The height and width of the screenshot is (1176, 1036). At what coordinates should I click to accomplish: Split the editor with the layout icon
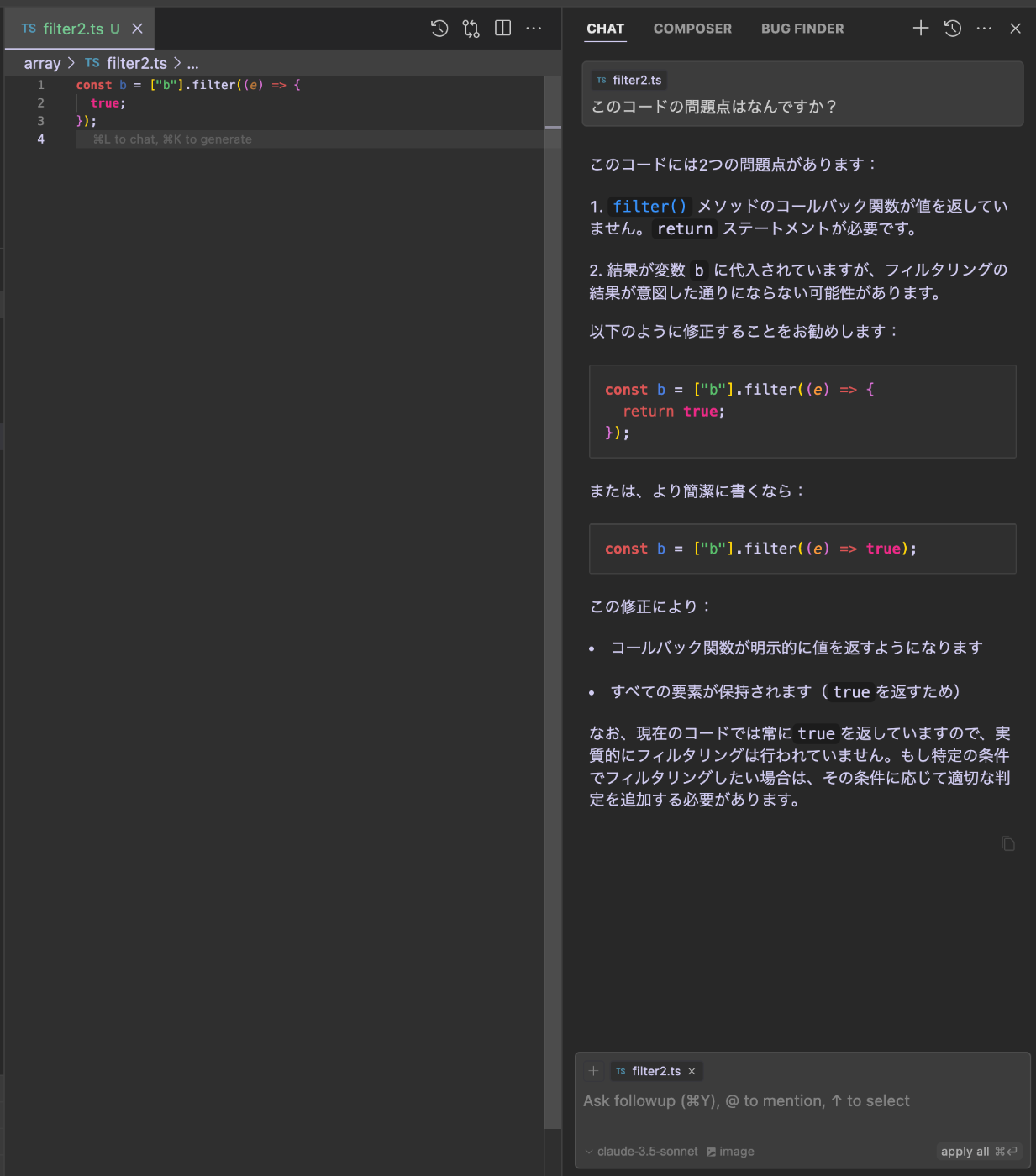pyautogui.click(x=503, y=29)
